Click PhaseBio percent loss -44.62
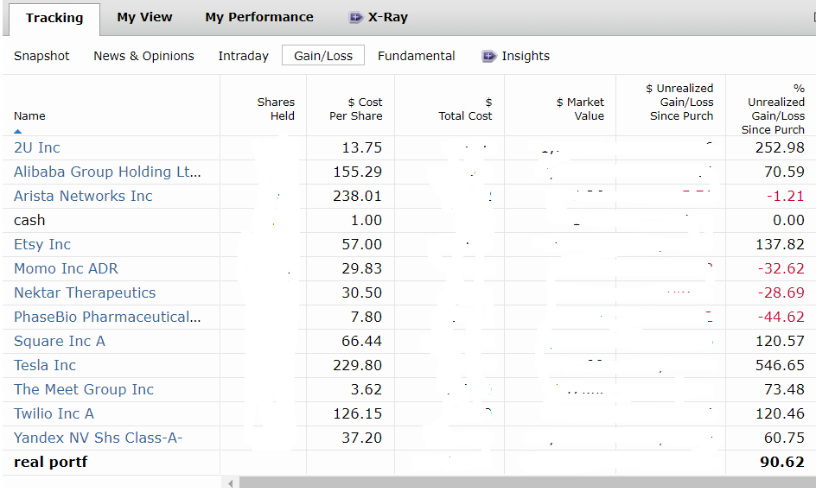The image size is (817, 488). [781, 317]
